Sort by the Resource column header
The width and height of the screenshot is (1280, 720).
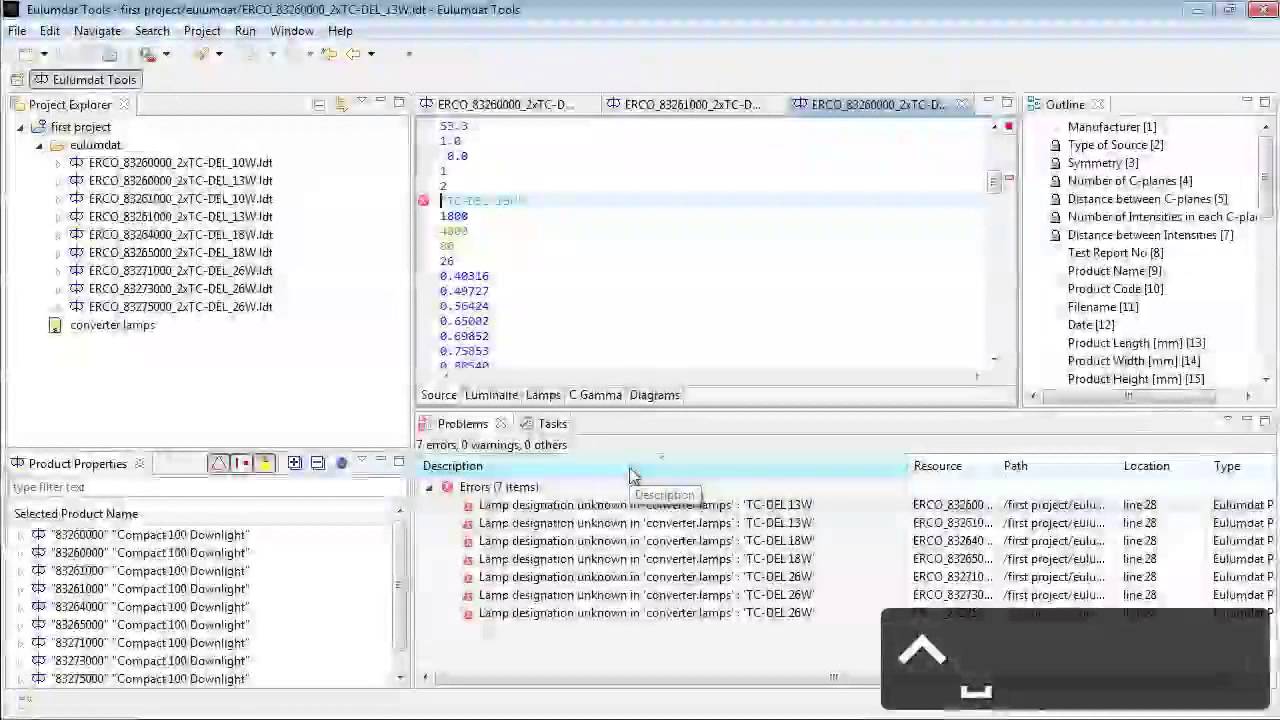pos(937,466)
